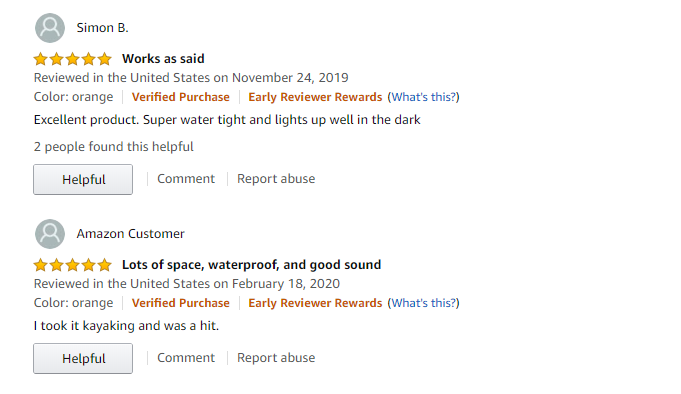Open the Amazon Customer reviewer profile name

[x=131, y=234]
